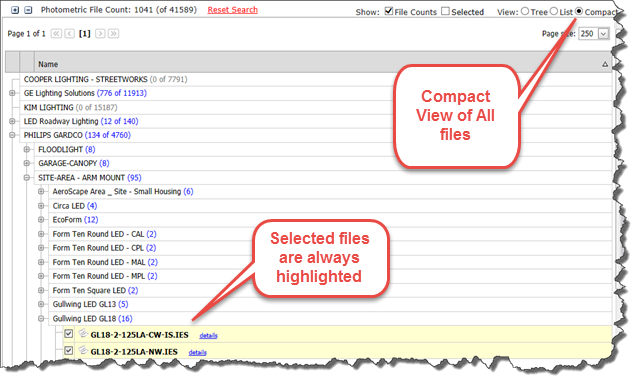Click LED Roadway Lighting label
Image resolution: width=640 pixels, height=384 pixels.
coord(61,121)
